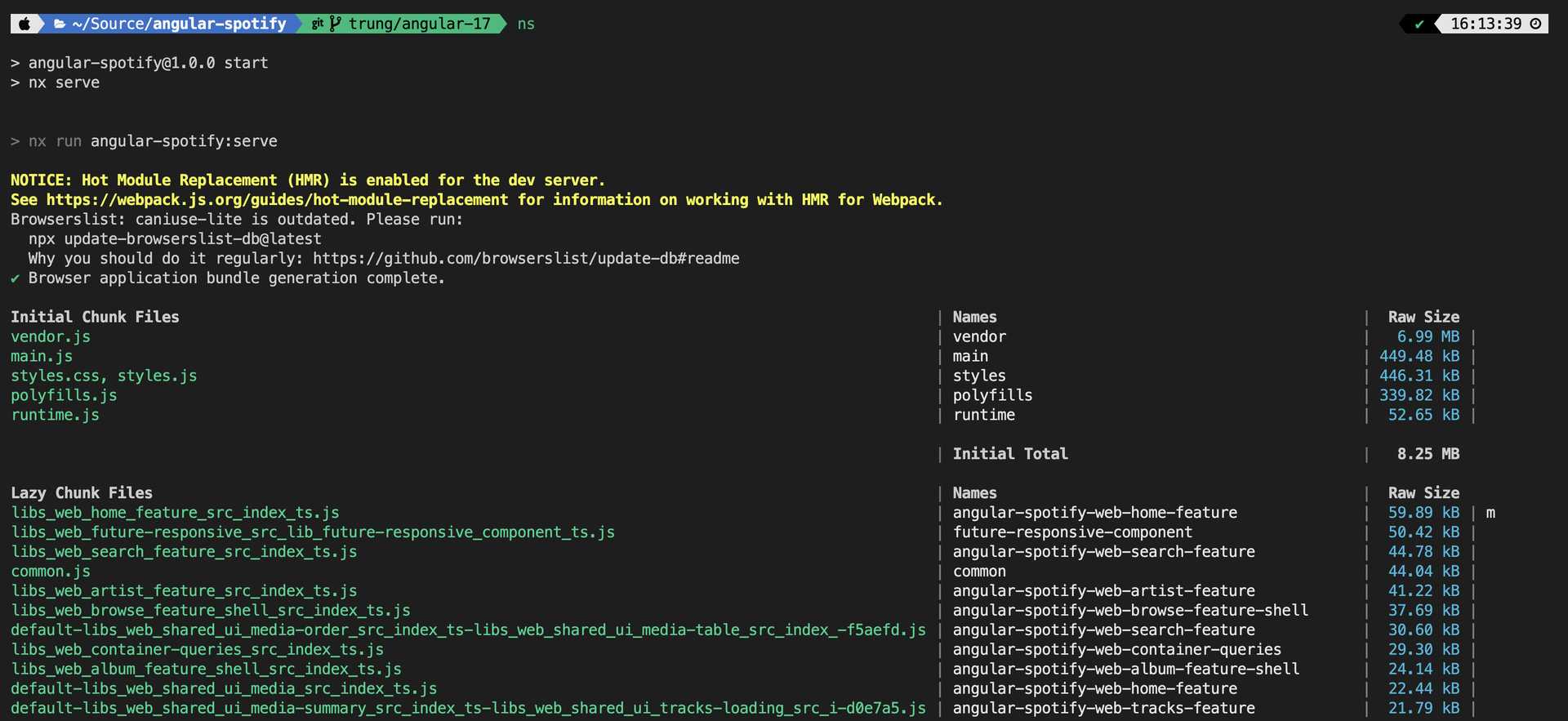
Task: Click the 'Browser application bundle generation complete.' message
Action: [237, 278]
